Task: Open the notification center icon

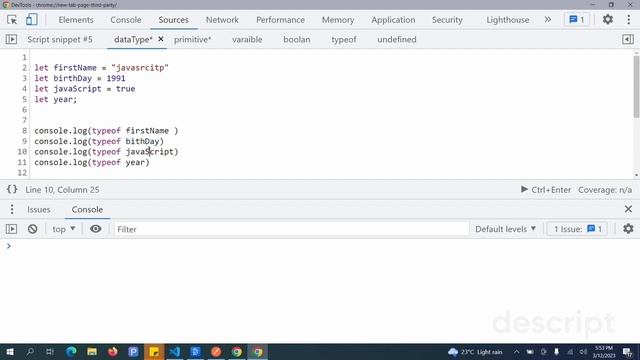Action: coord(628,352)
